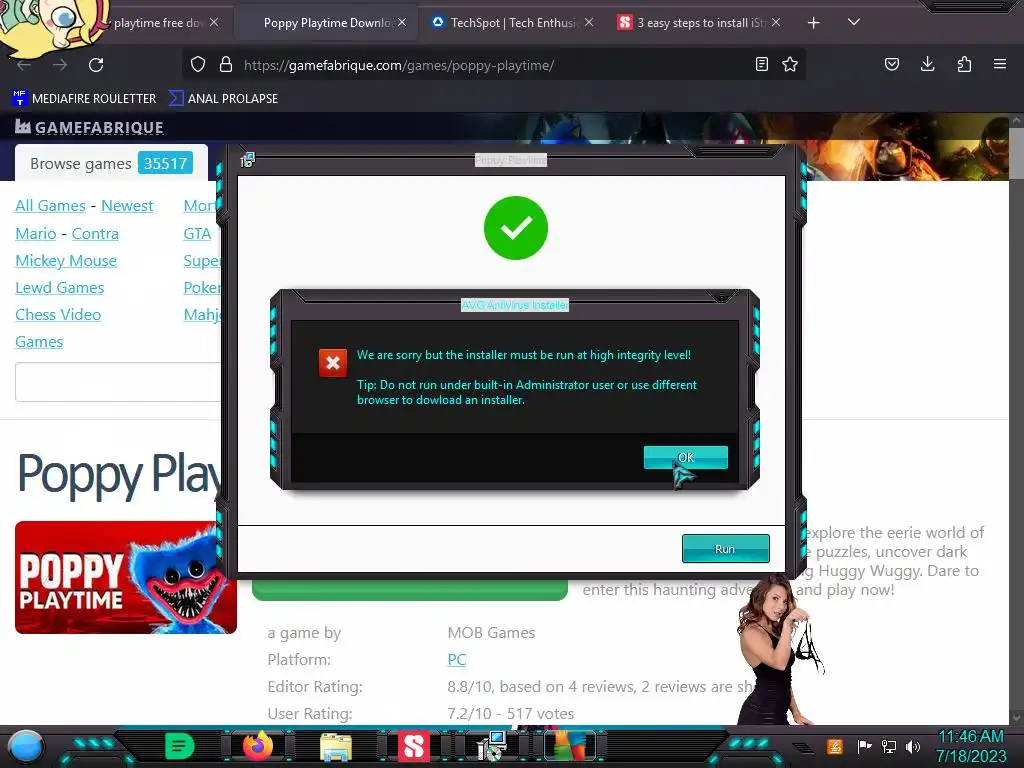Click the 35517 games count badge

coord(166,163)
